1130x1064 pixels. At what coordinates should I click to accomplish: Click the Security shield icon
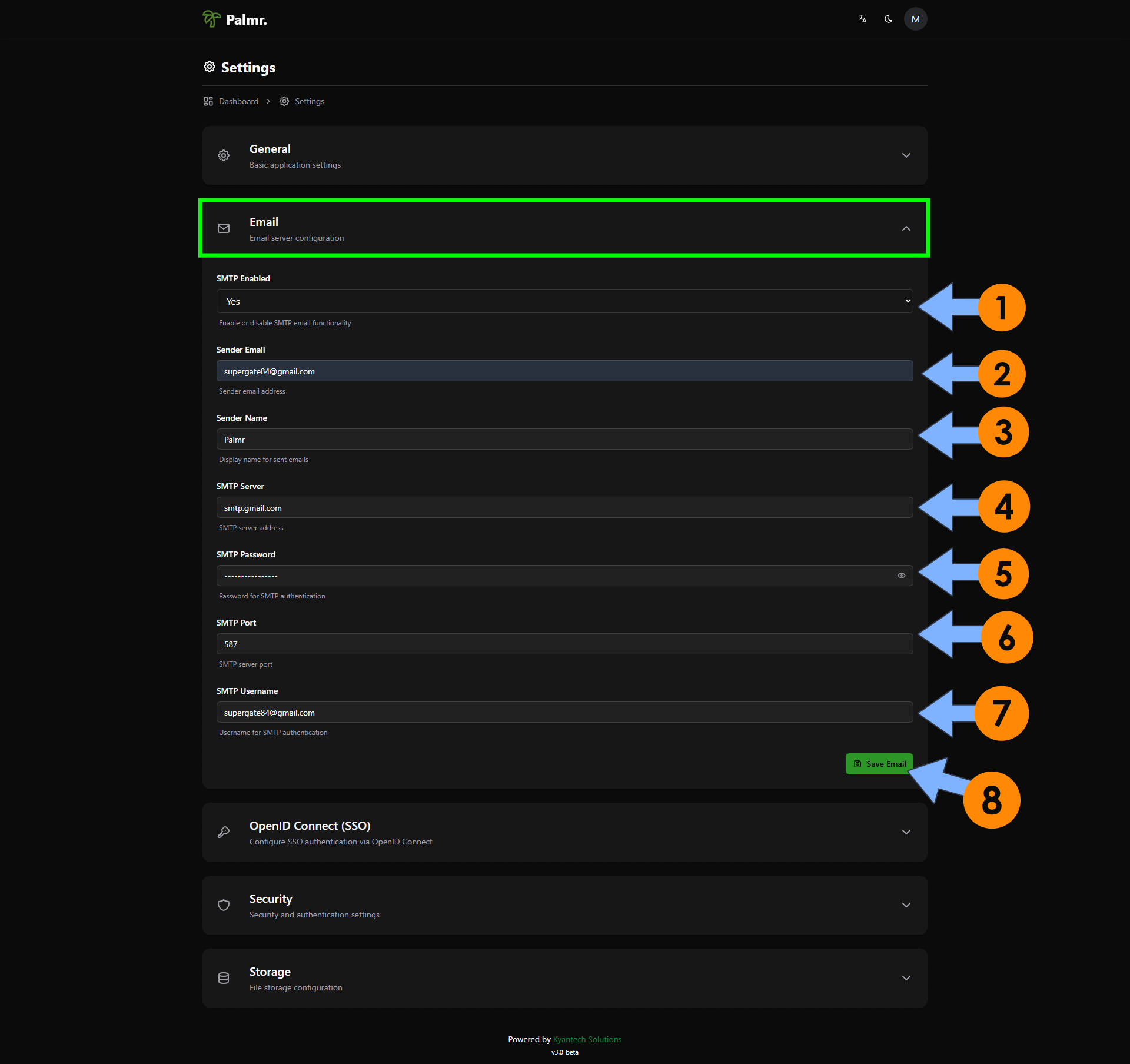click(224, 905)
